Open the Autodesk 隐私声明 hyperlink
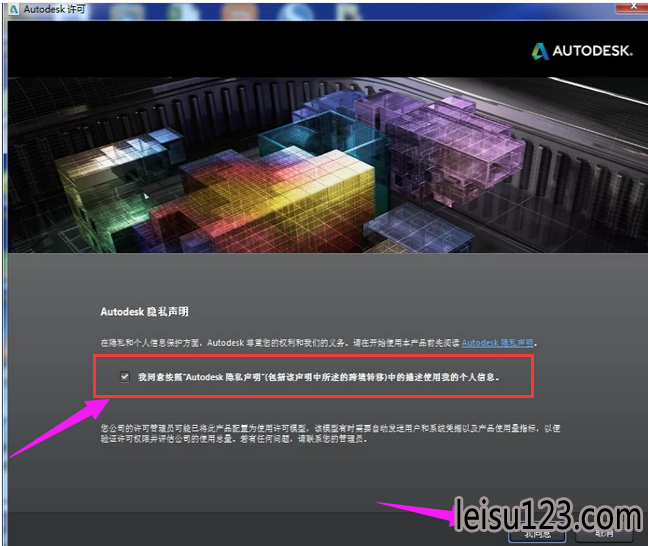The image size is (648, 546). point(497,343)
